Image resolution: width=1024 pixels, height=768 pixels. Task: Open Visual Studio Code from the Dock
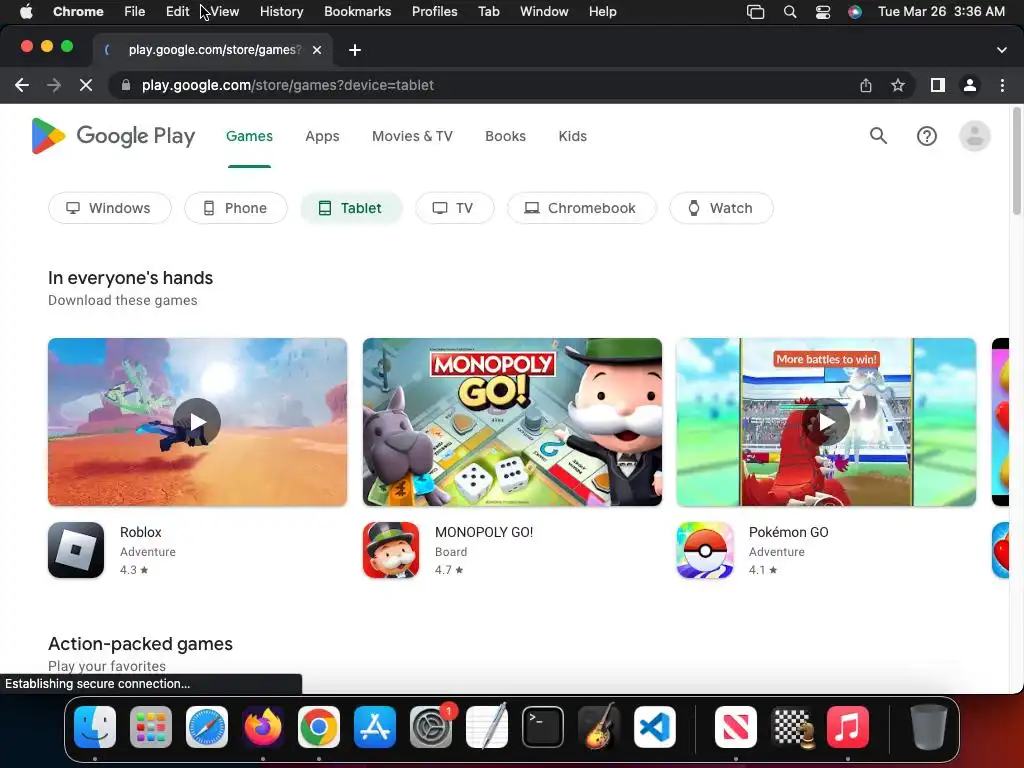click(x=655, y=727)
